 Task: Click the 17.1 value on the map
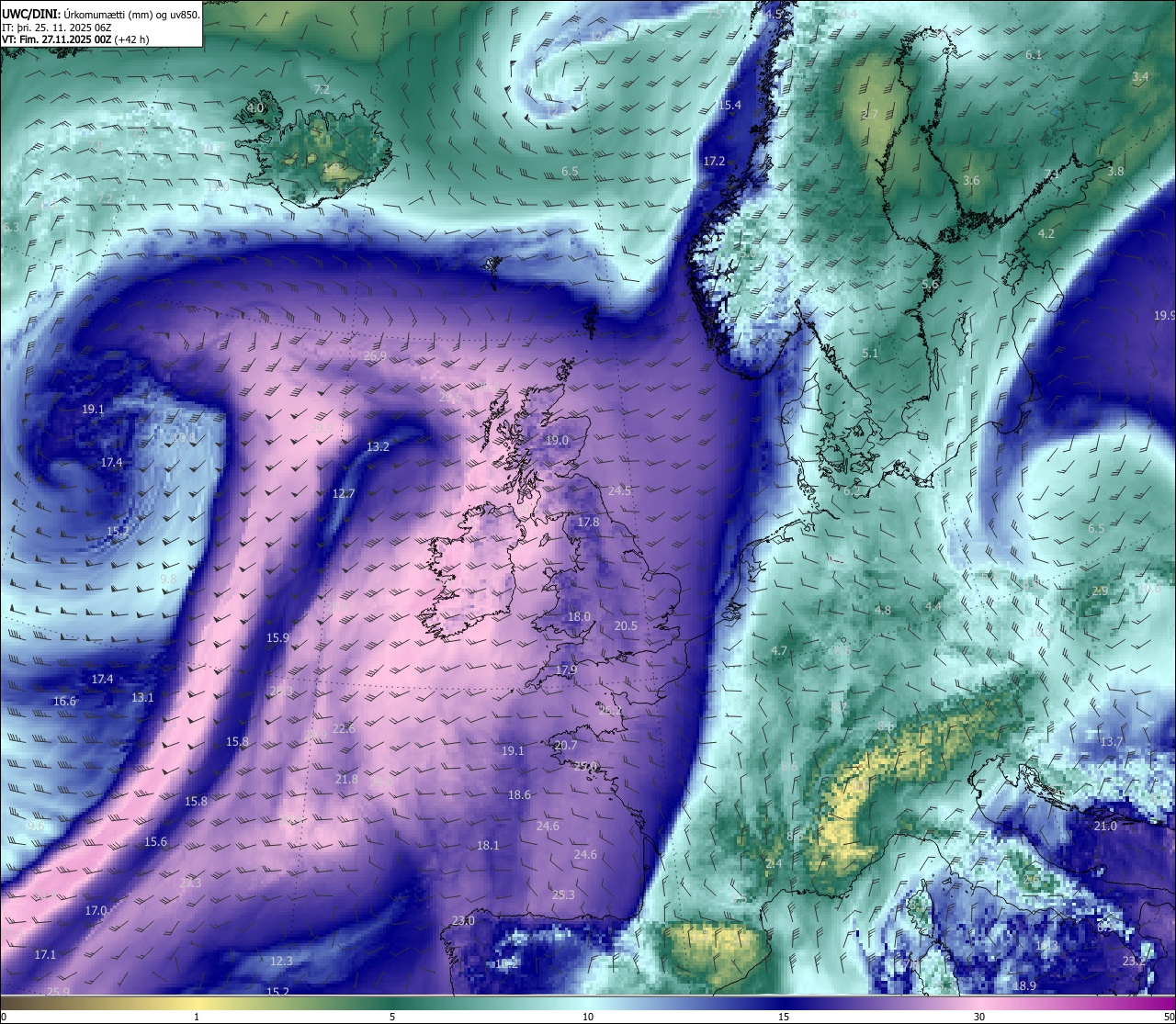45,955
